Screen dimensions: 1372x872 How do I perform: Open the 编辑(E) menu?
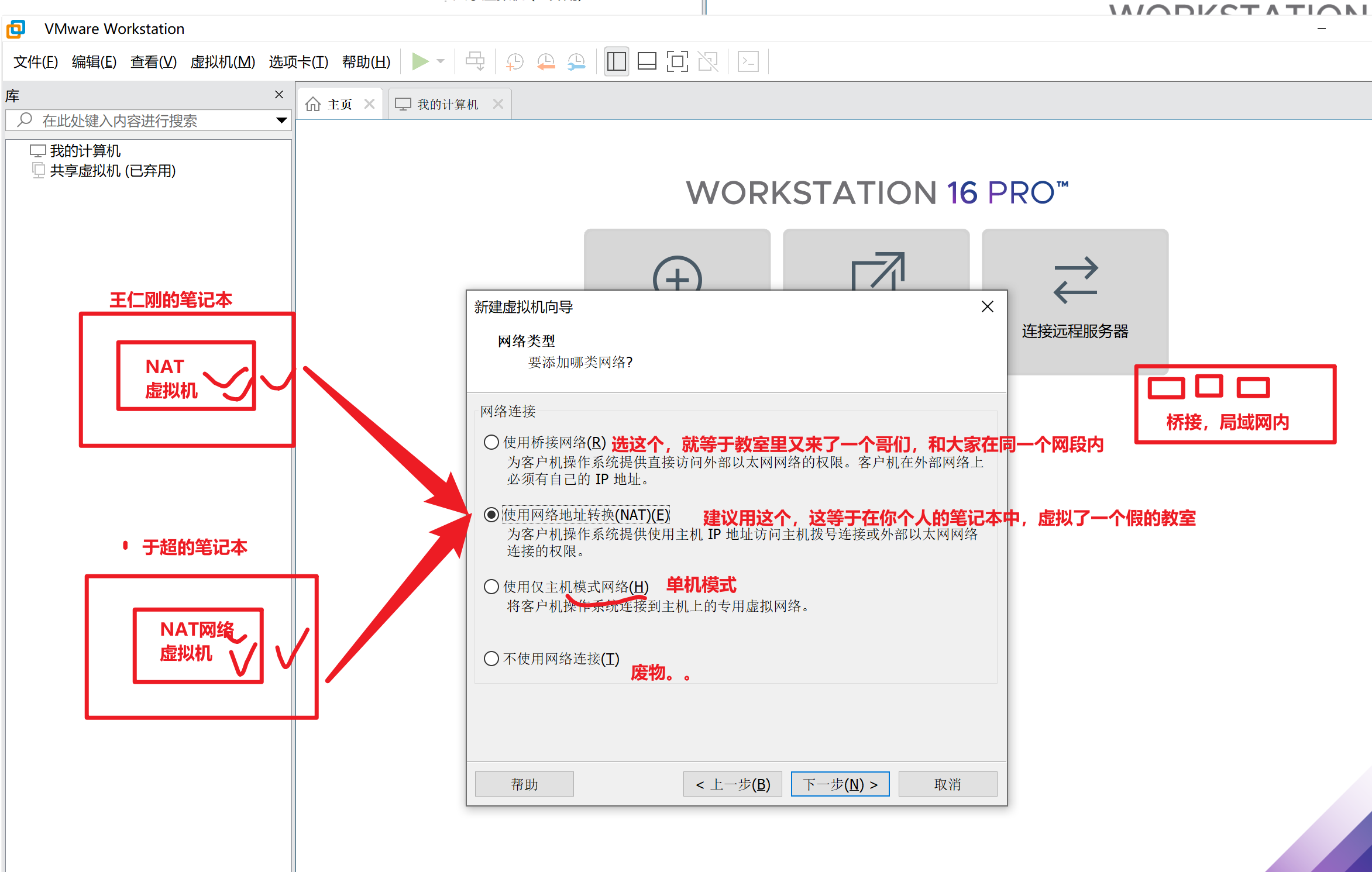pyautogui.click(x=94, y=61)
